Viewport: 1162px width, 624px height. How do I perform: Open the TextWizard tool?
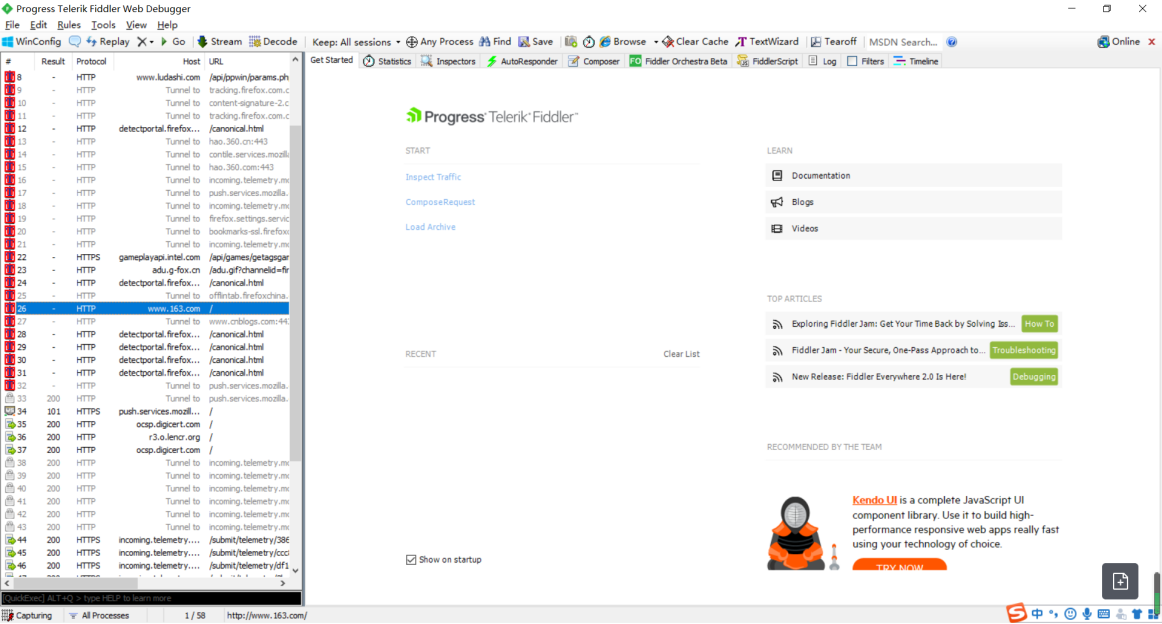767,42
